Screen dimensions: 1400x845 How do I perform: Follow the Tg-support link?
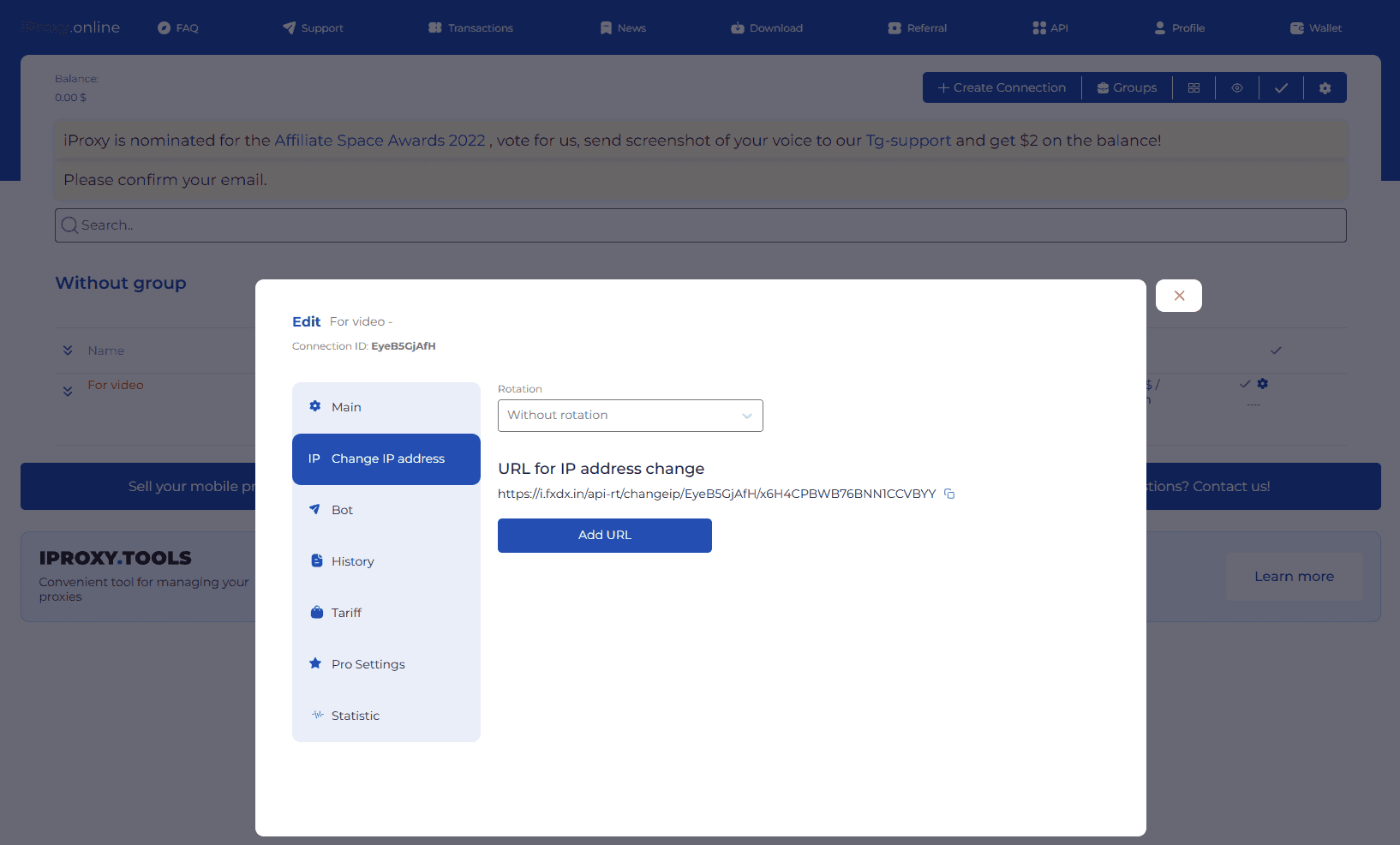tap(908, 141)
